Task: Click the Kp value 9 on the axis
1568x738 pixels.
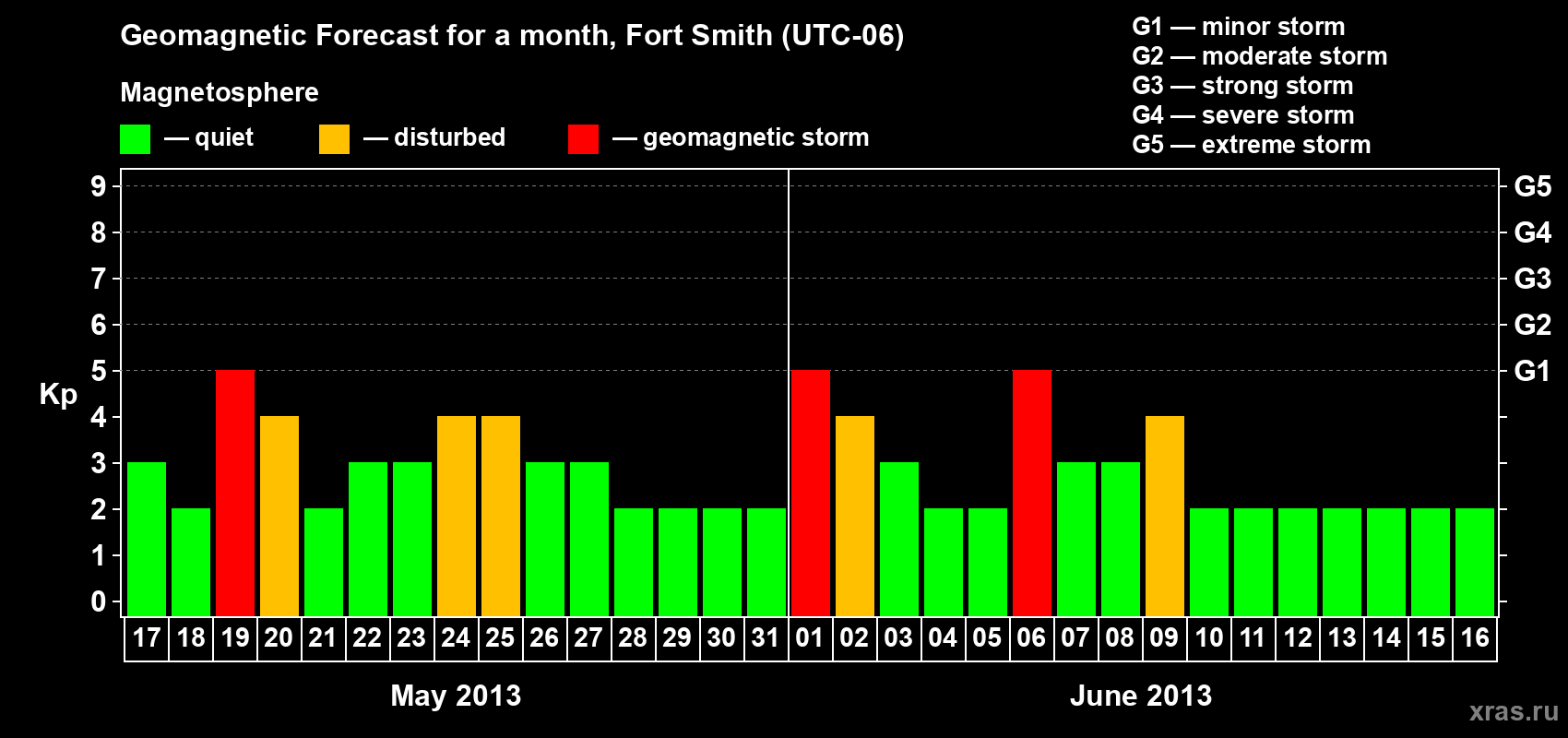Action: 99,186
